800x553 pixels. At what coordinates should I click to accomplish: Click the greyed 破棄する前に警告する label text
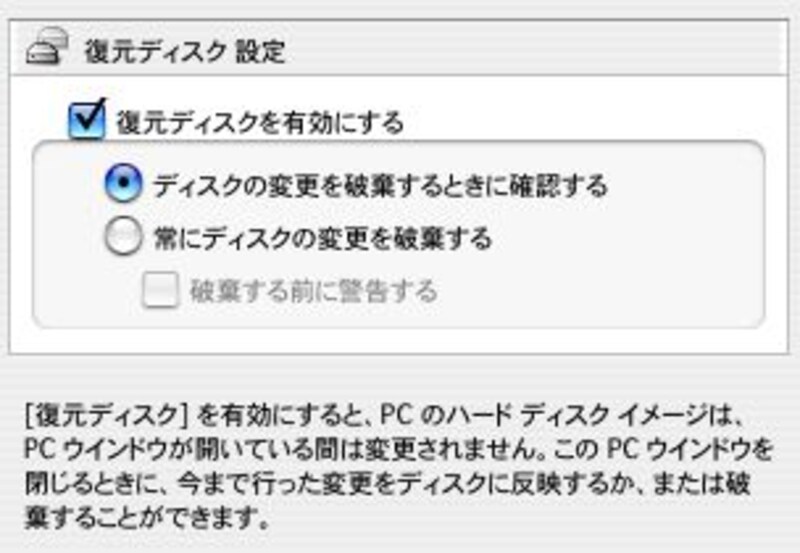pos(314,291)
